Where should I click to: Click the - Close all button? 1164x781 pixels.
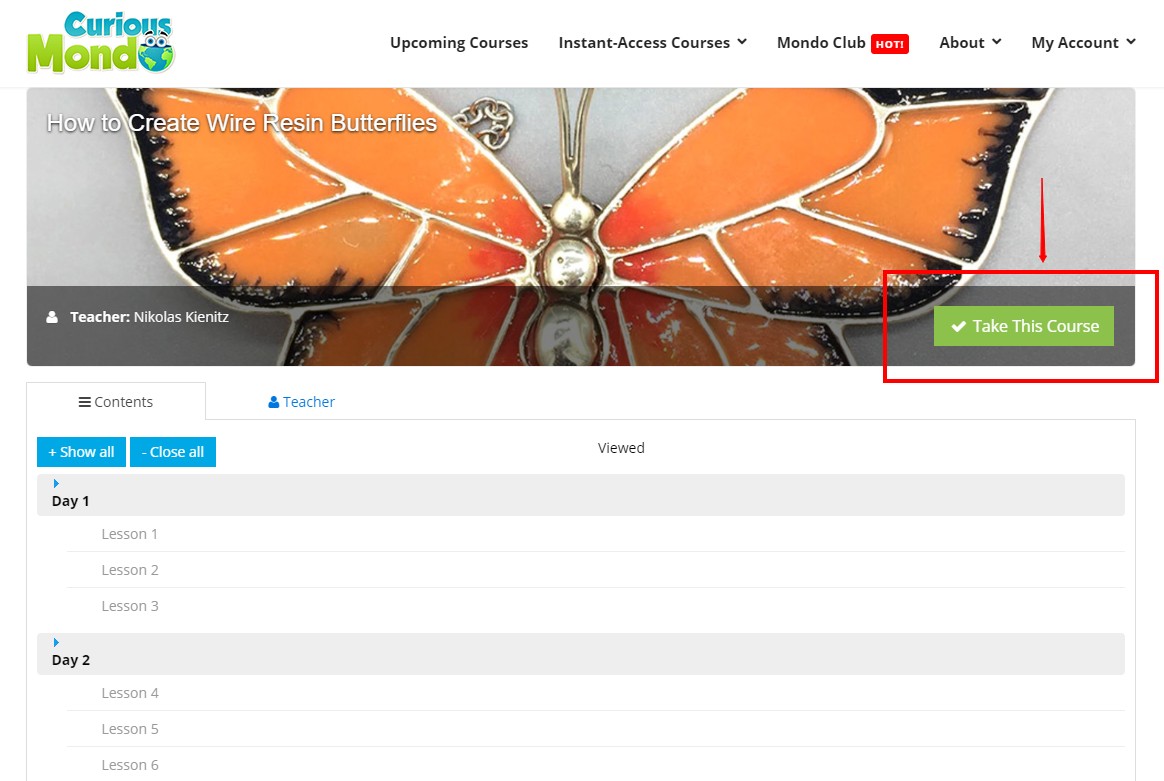[173, 451]
